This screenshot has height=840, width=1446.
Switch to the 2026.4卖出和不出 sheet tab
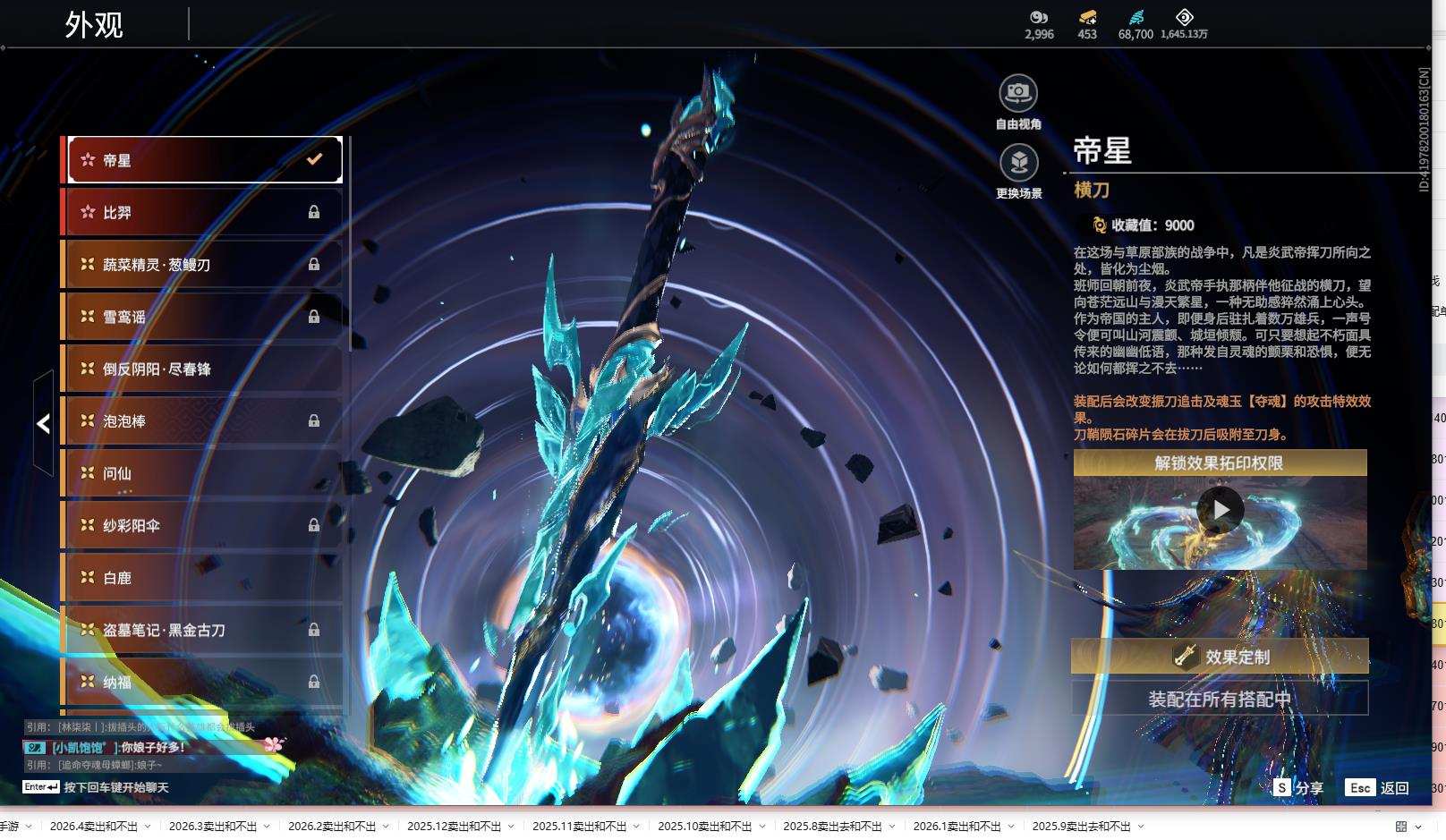(94, 827)
